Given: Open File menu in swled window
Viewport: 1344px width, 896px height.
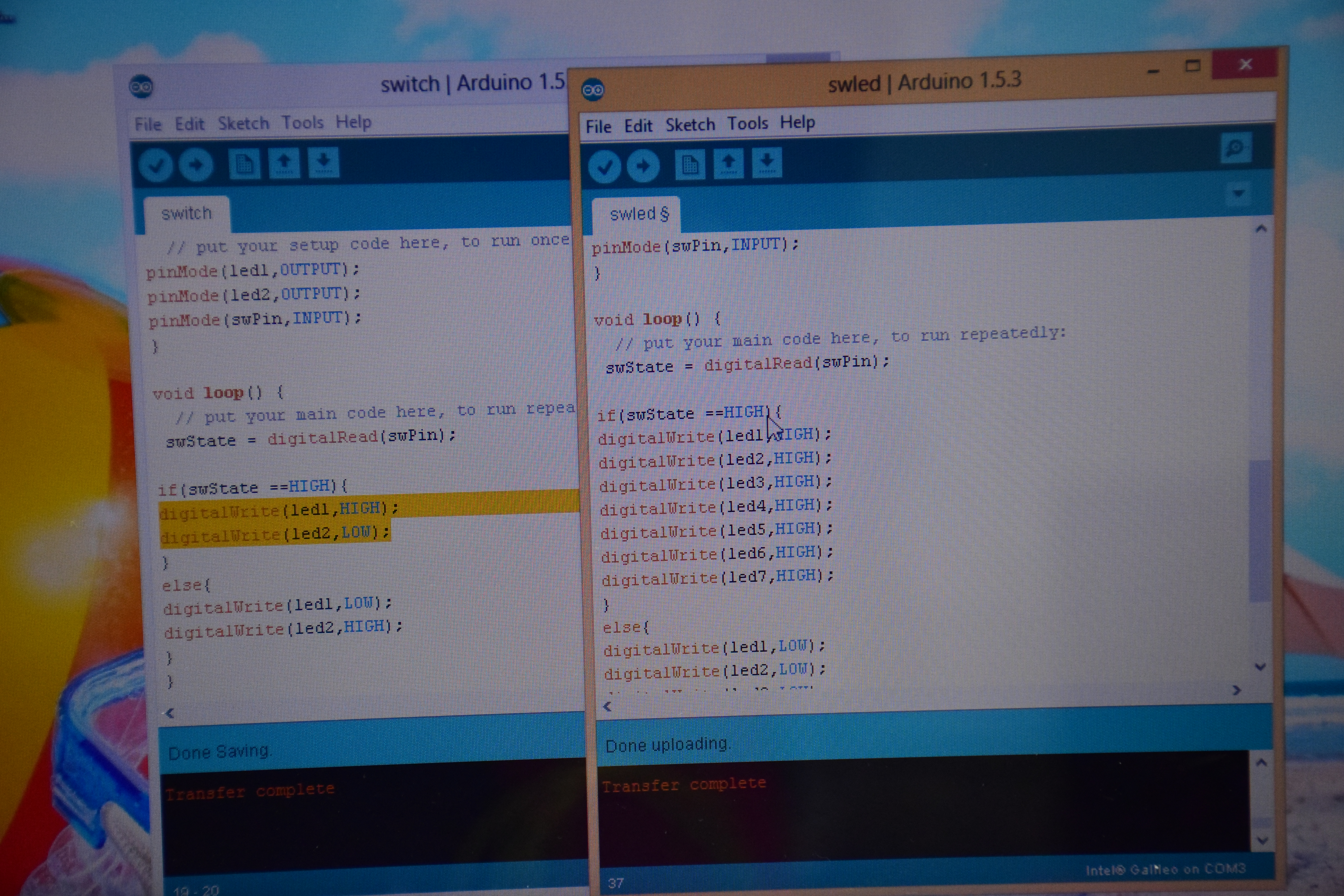Looking at the screenshot, I should pyautogui.click(x=598, y=126).
